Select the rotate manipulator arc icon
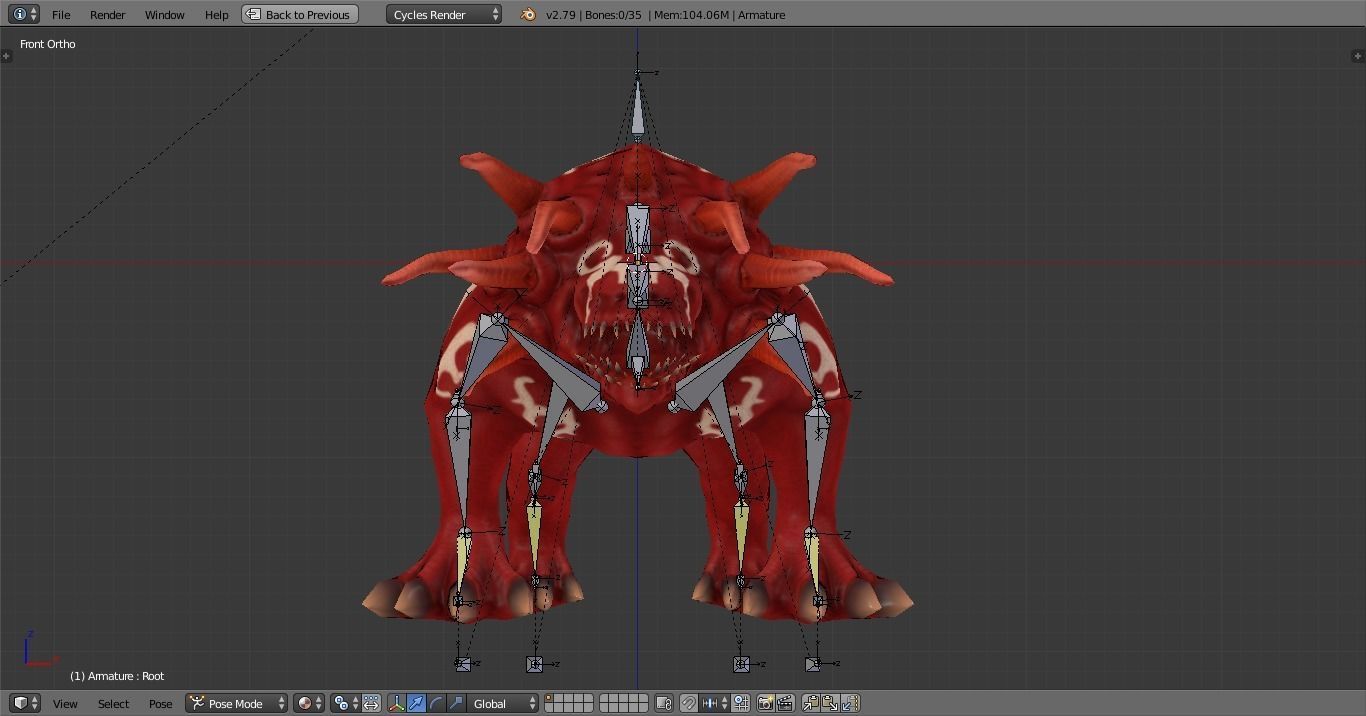Image resolution: width=1366 pixels, height=716 pixels. click(x=436, y=703)
